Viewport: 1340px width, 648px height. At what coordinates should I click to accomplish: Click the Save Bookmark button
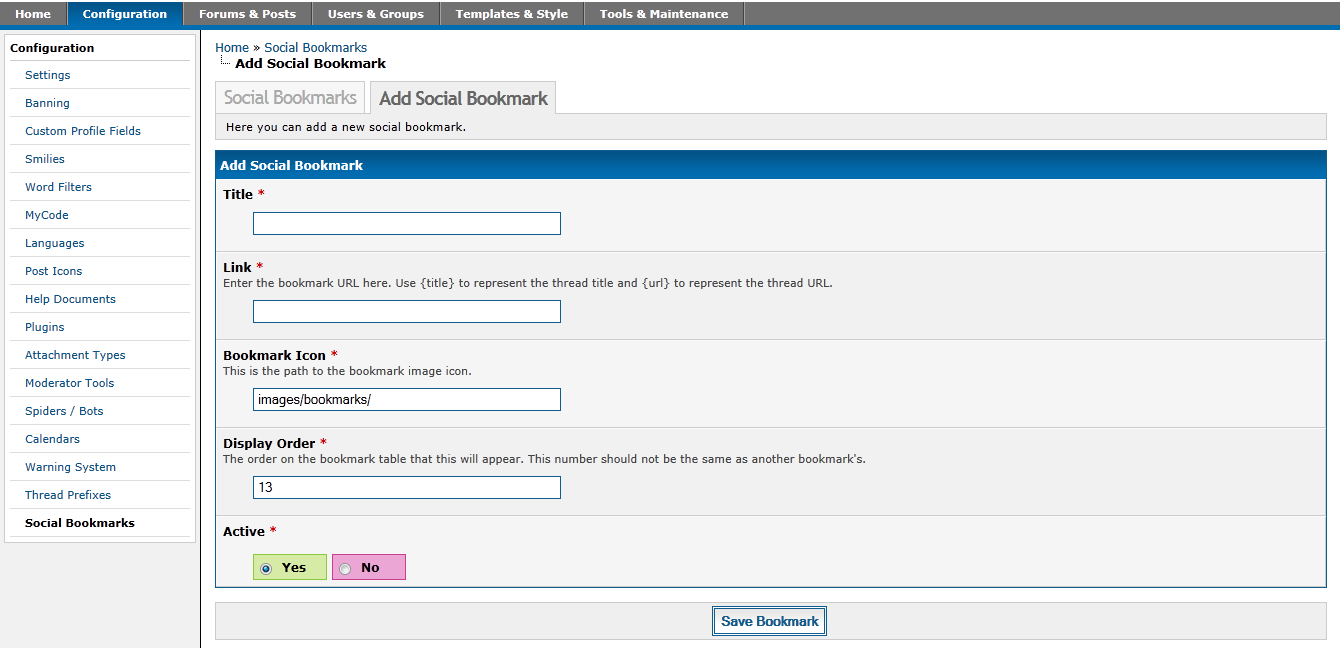pos(769,621)
